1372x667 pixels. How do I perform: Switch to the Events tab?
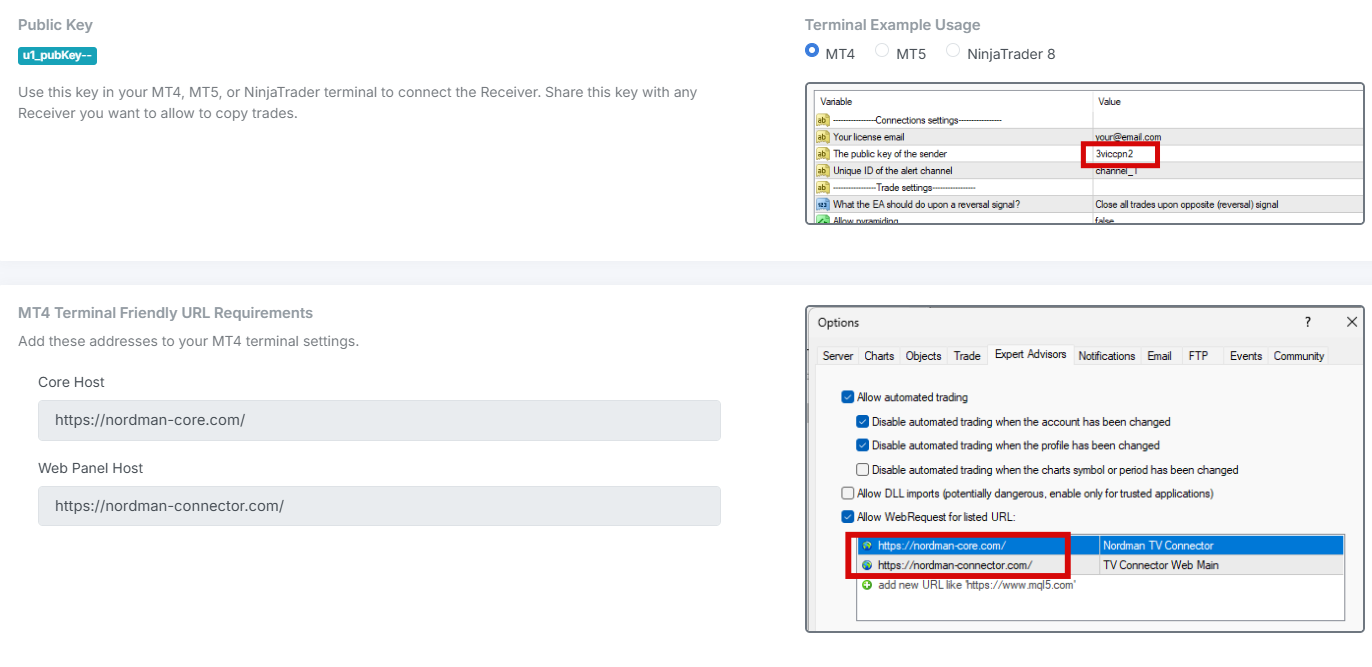tap(1246, 356)
